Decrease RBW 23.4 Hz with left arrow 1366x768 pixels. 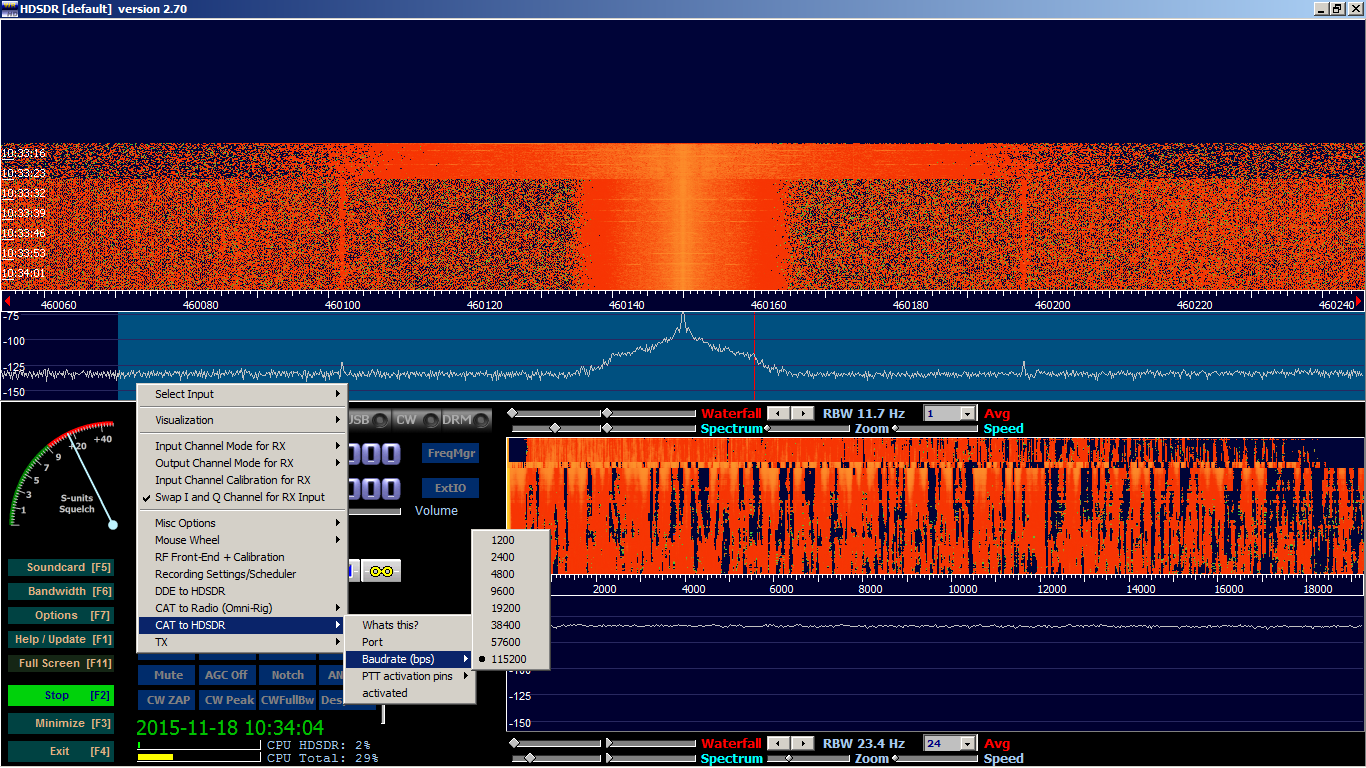[x=779, y=743]
